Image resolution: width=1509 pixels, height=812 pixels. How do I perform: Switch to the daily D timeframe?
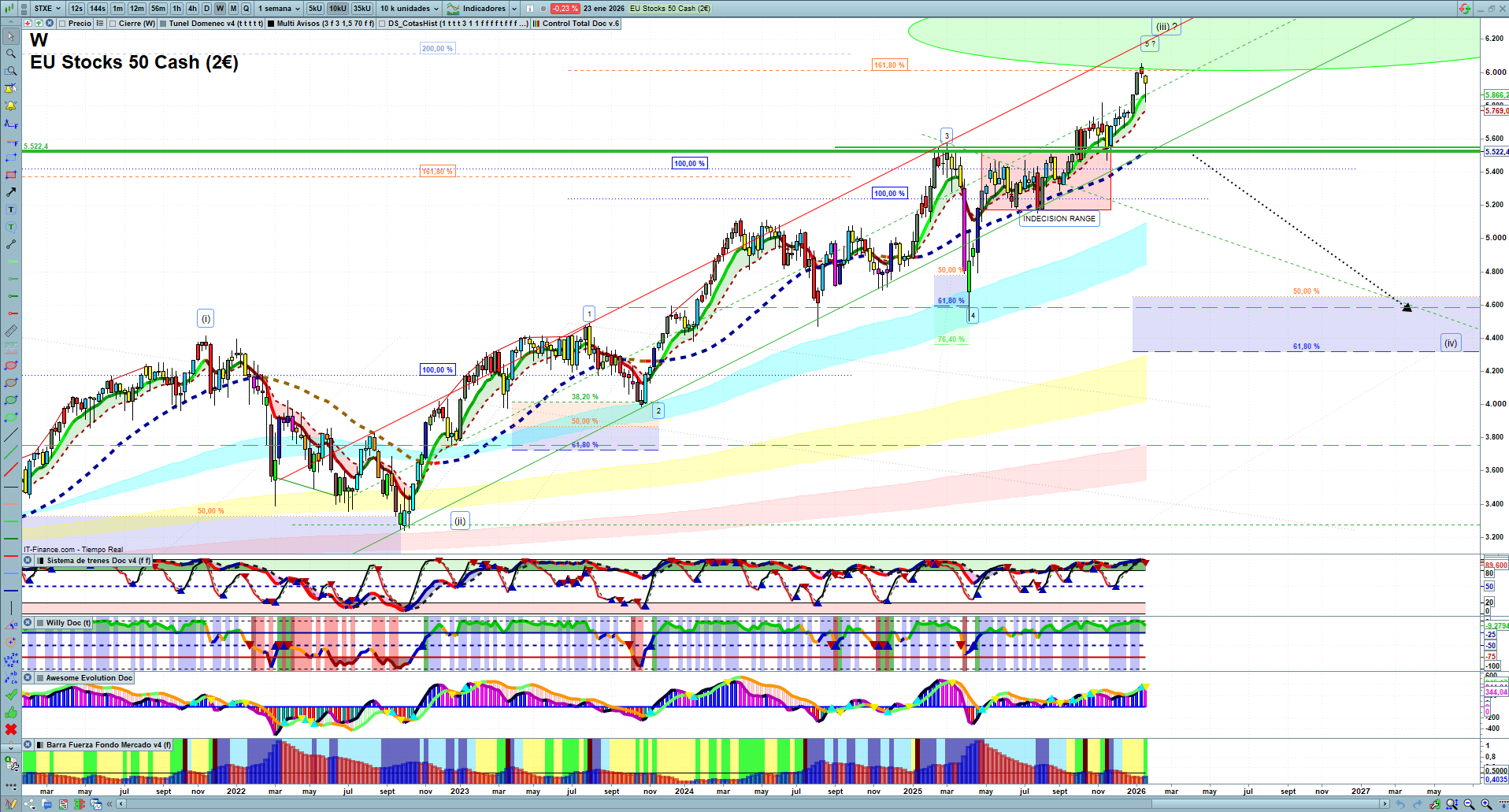click(206, 9)
